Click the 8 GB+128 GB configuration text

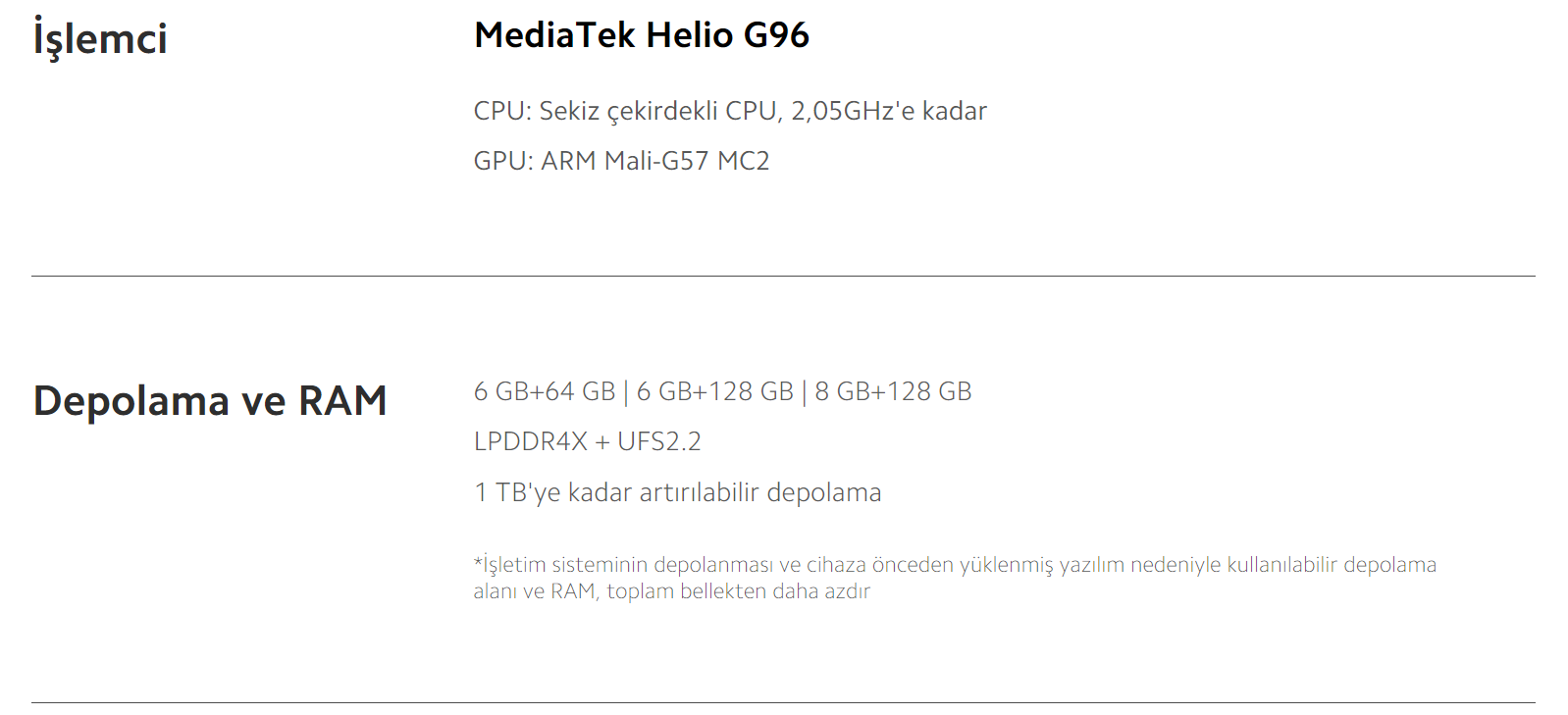click(893, 391)
